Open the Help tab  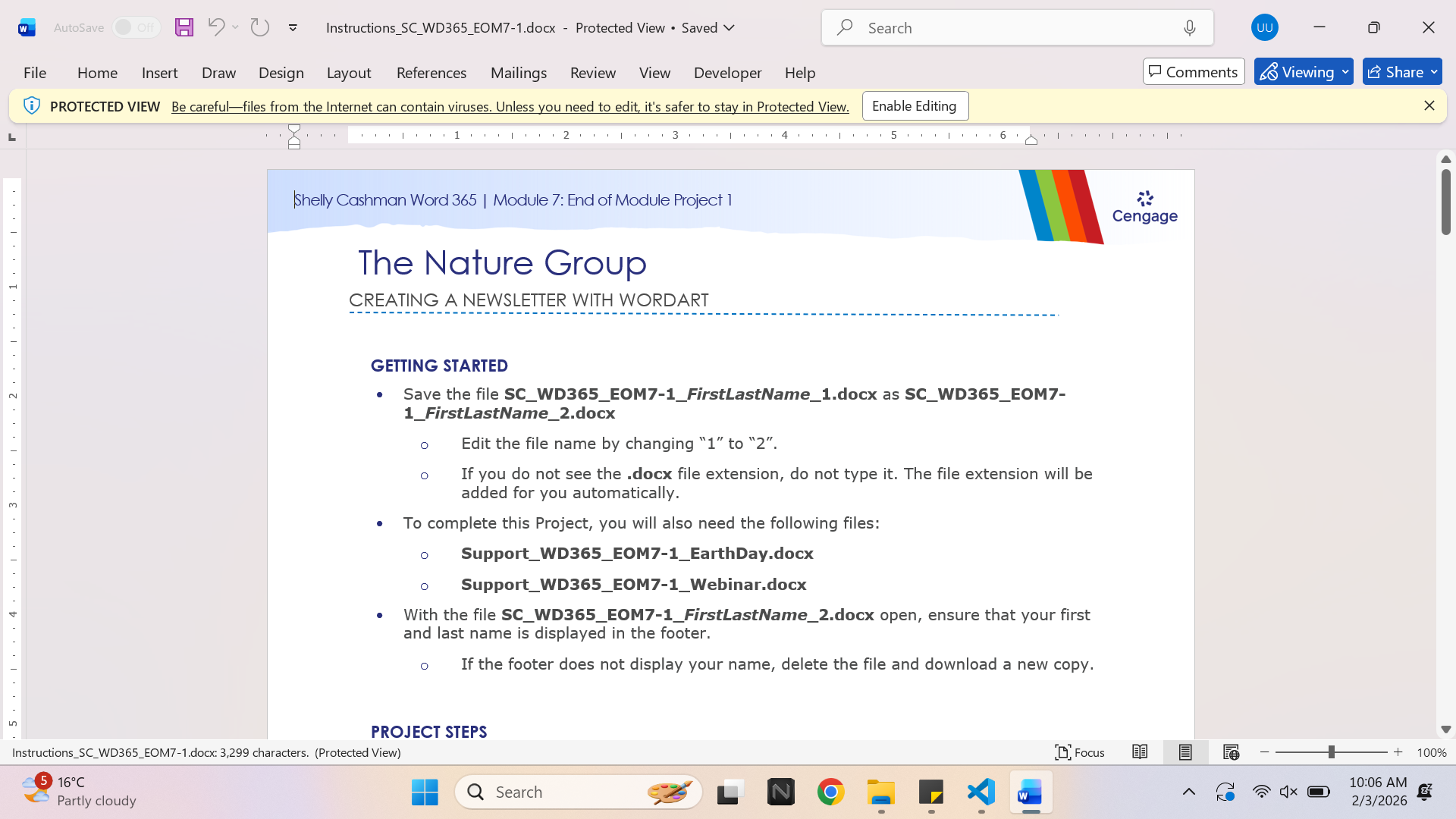799,73
